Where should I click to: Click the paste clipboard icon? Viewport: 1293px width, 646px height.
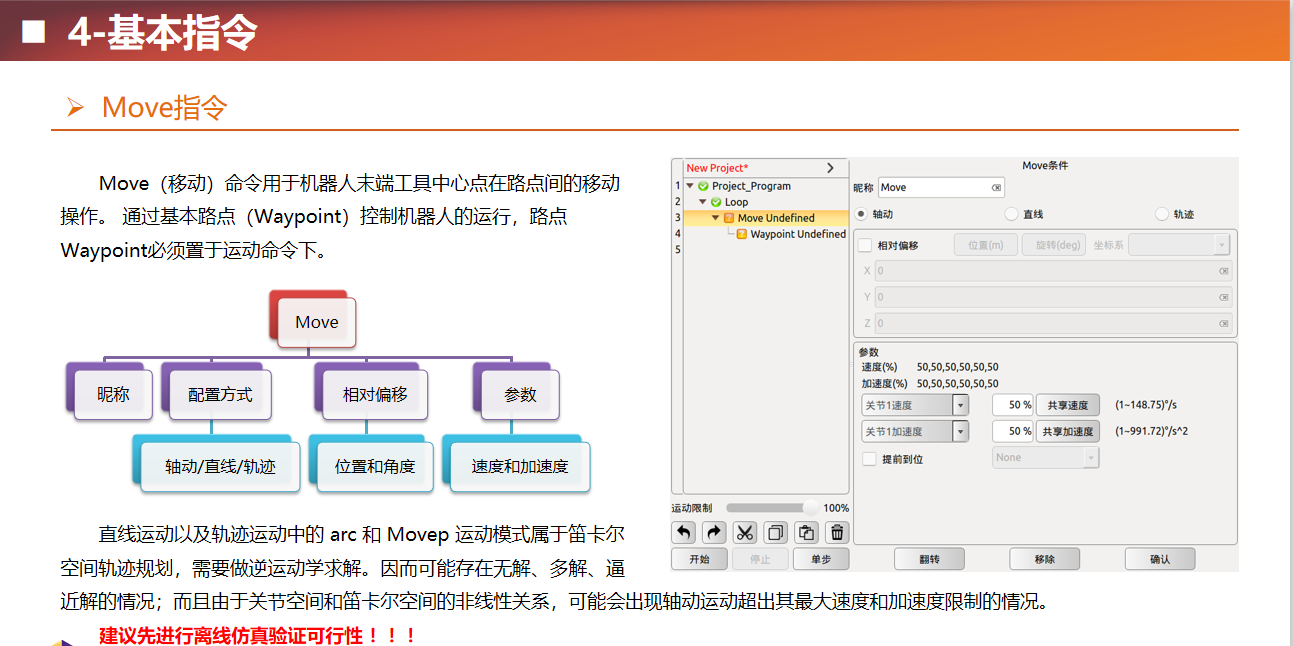click(807, 533)
